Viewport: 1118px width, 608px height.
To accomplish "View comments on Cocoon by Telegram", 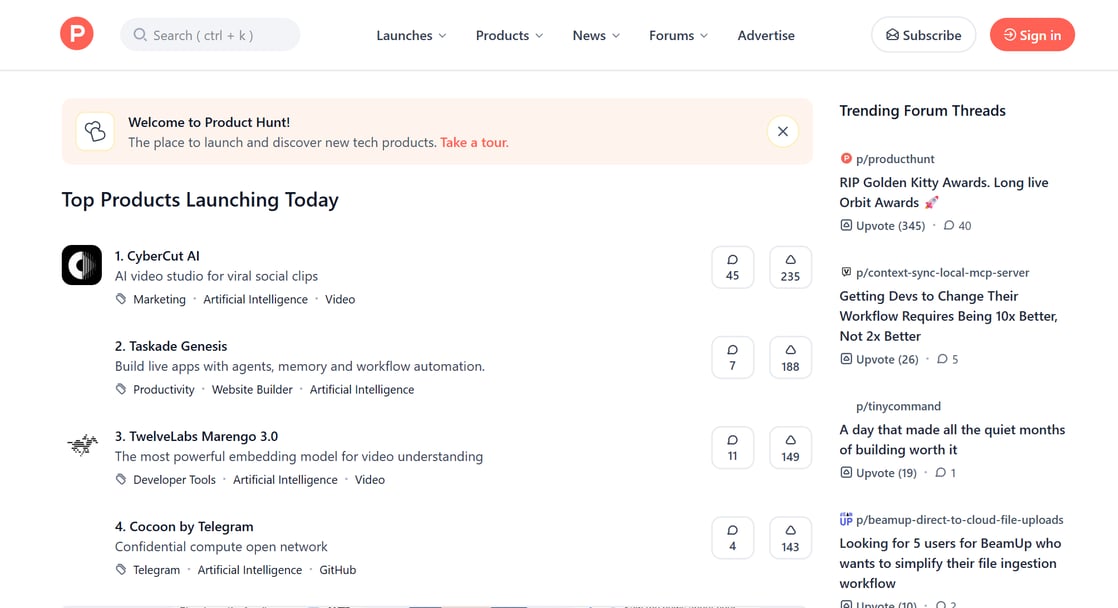I will (732, 537).
